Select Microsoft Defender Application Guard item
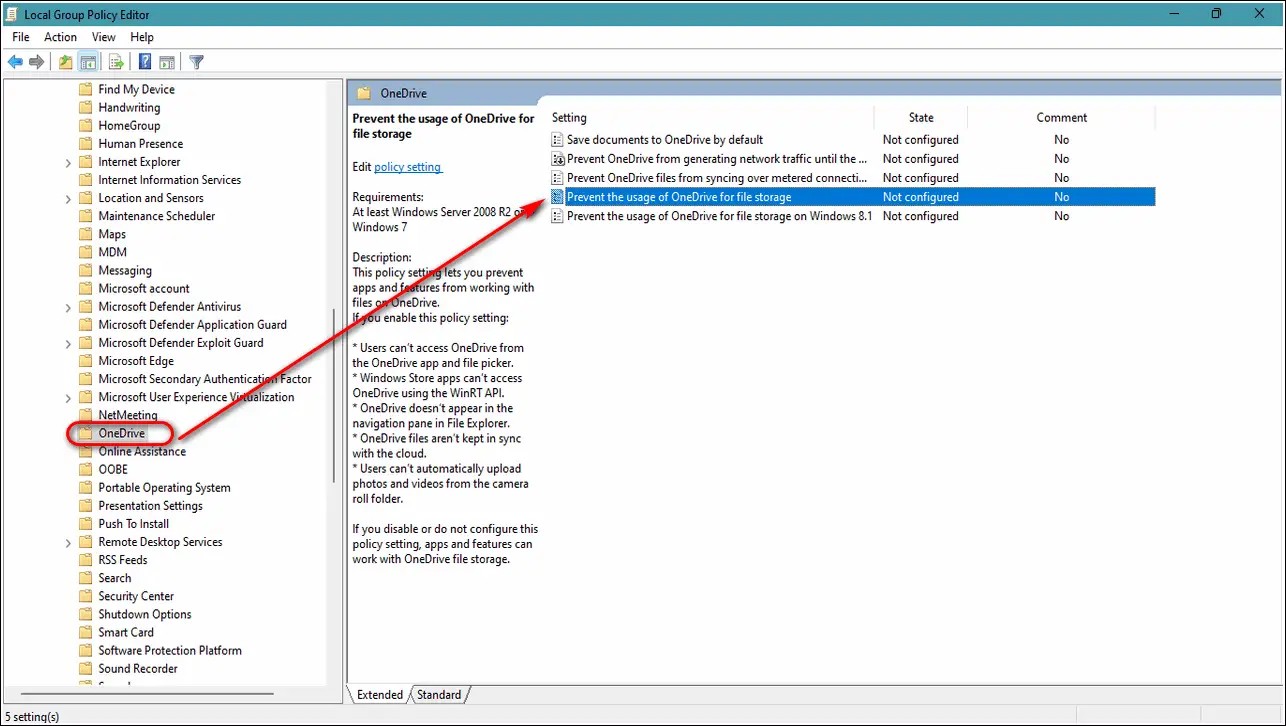The width and height of the screenshot is (1286, 726). point(193,325)
